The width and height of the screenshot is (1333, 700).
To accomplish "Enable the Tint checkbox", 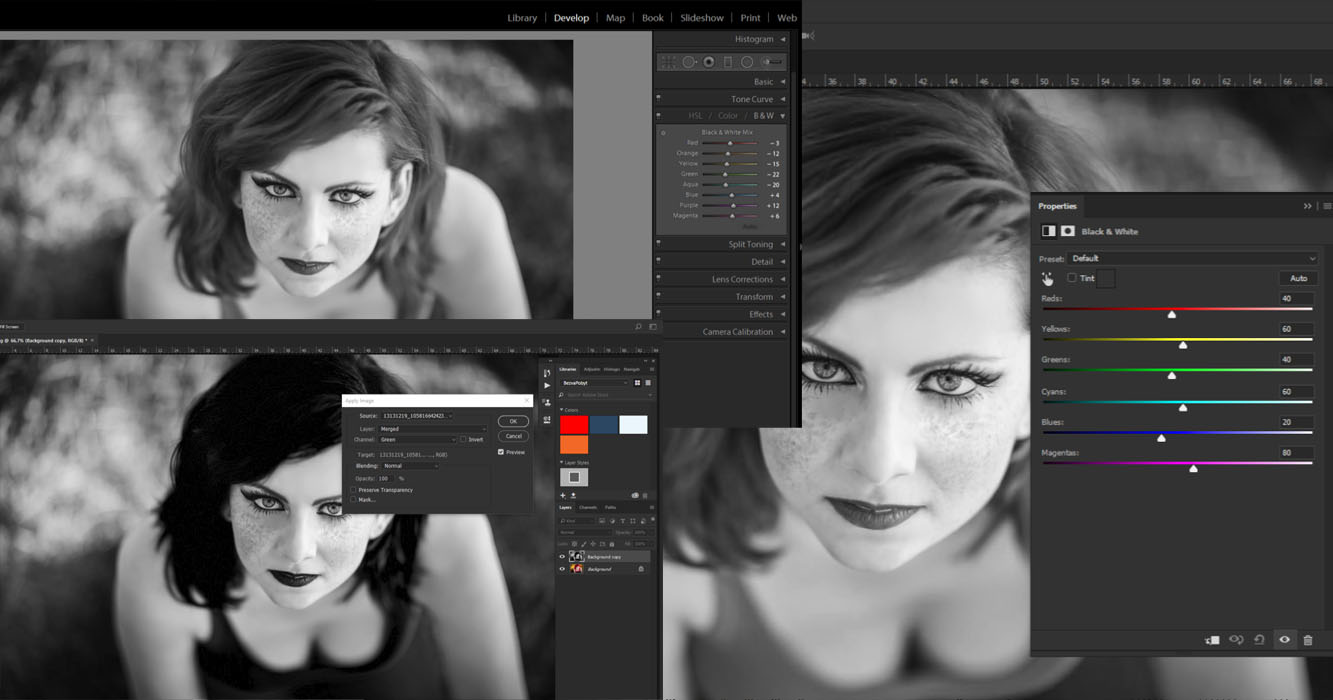I will point(1072,278).
